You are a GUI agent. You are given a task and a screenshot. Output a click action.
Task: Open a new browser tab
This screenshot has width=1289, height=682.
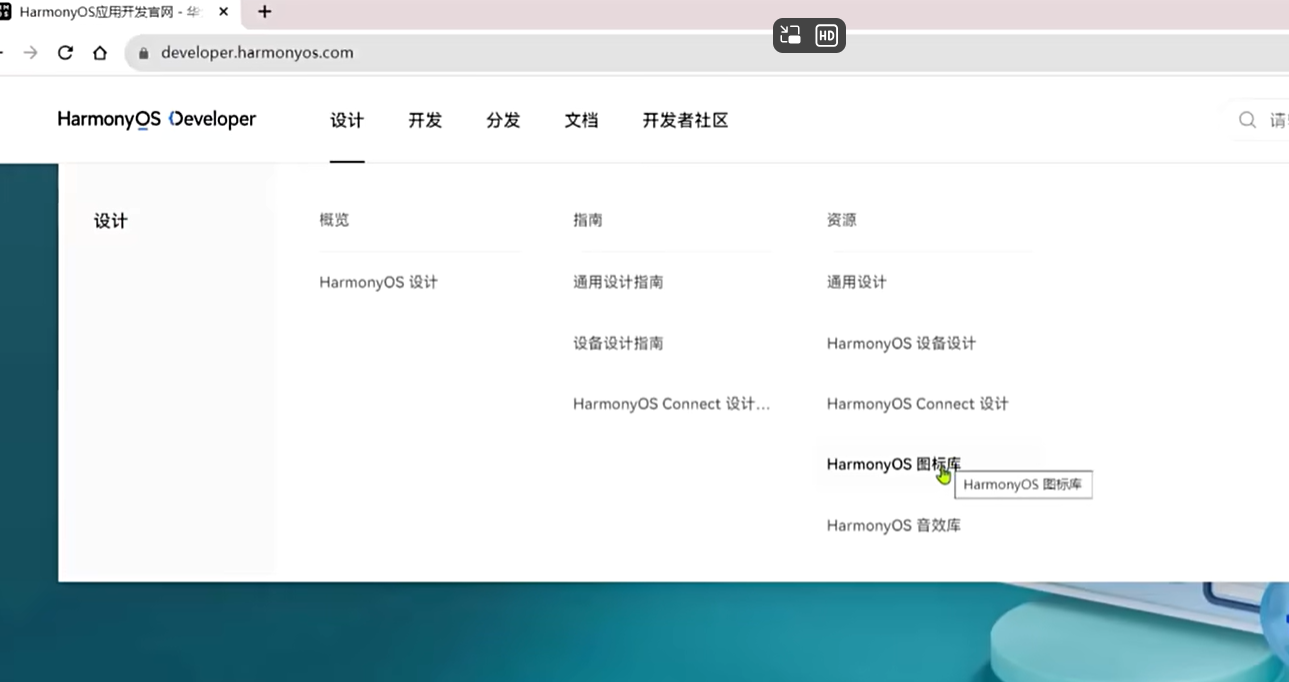point(264,12)
